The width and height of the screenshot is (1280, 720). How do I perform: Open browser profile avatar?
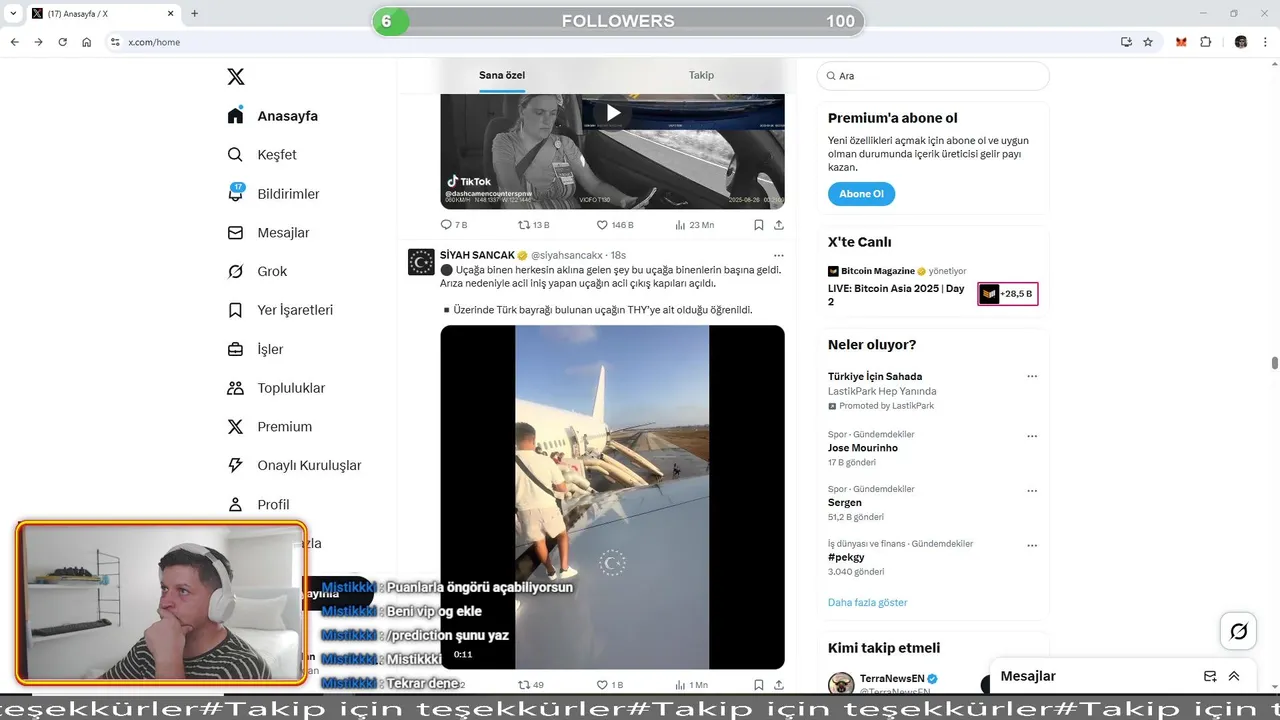(x=1241, y=42)
